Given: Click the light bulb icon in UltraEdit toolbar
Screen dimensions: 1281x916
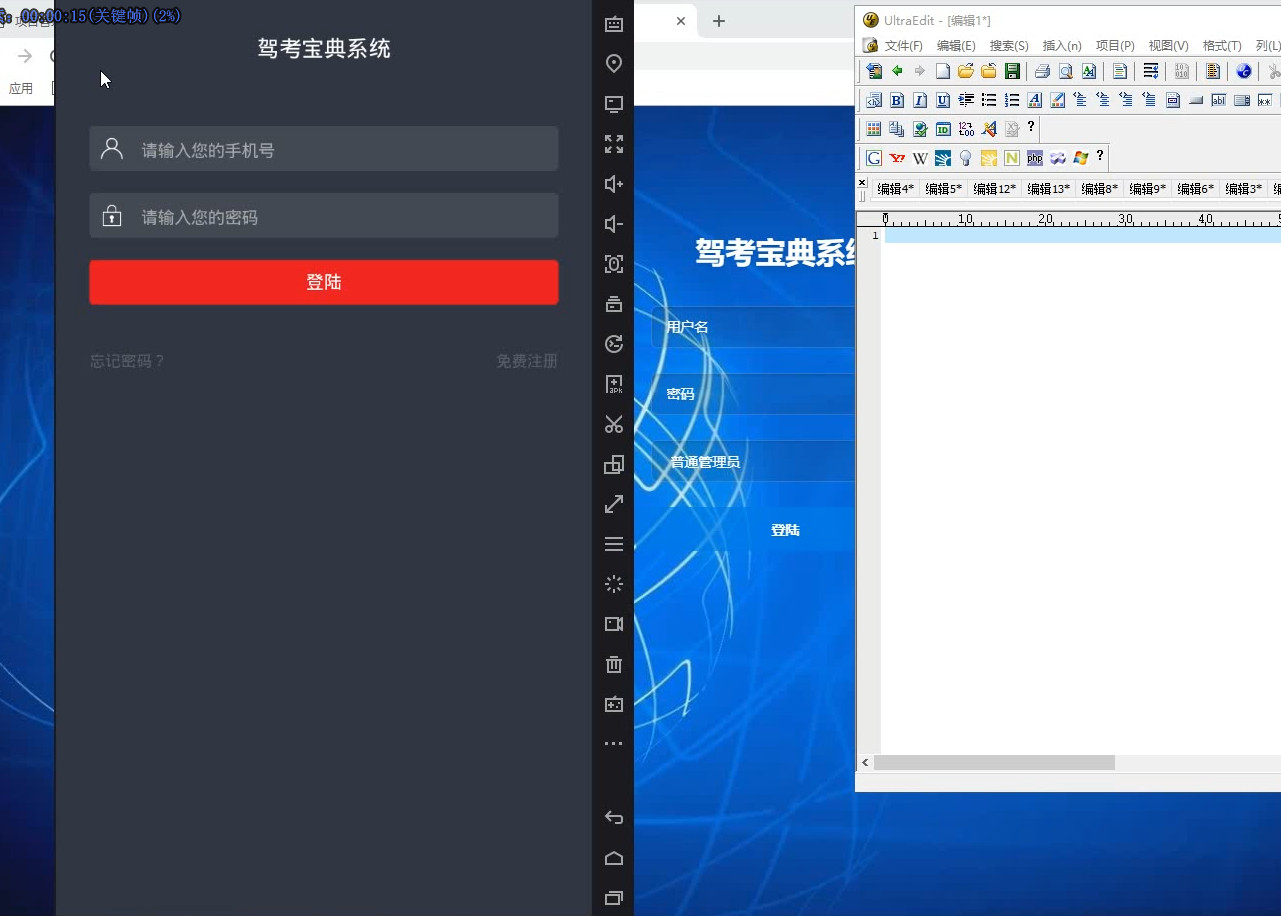Looking at the screenshot, I should [966, 158].
